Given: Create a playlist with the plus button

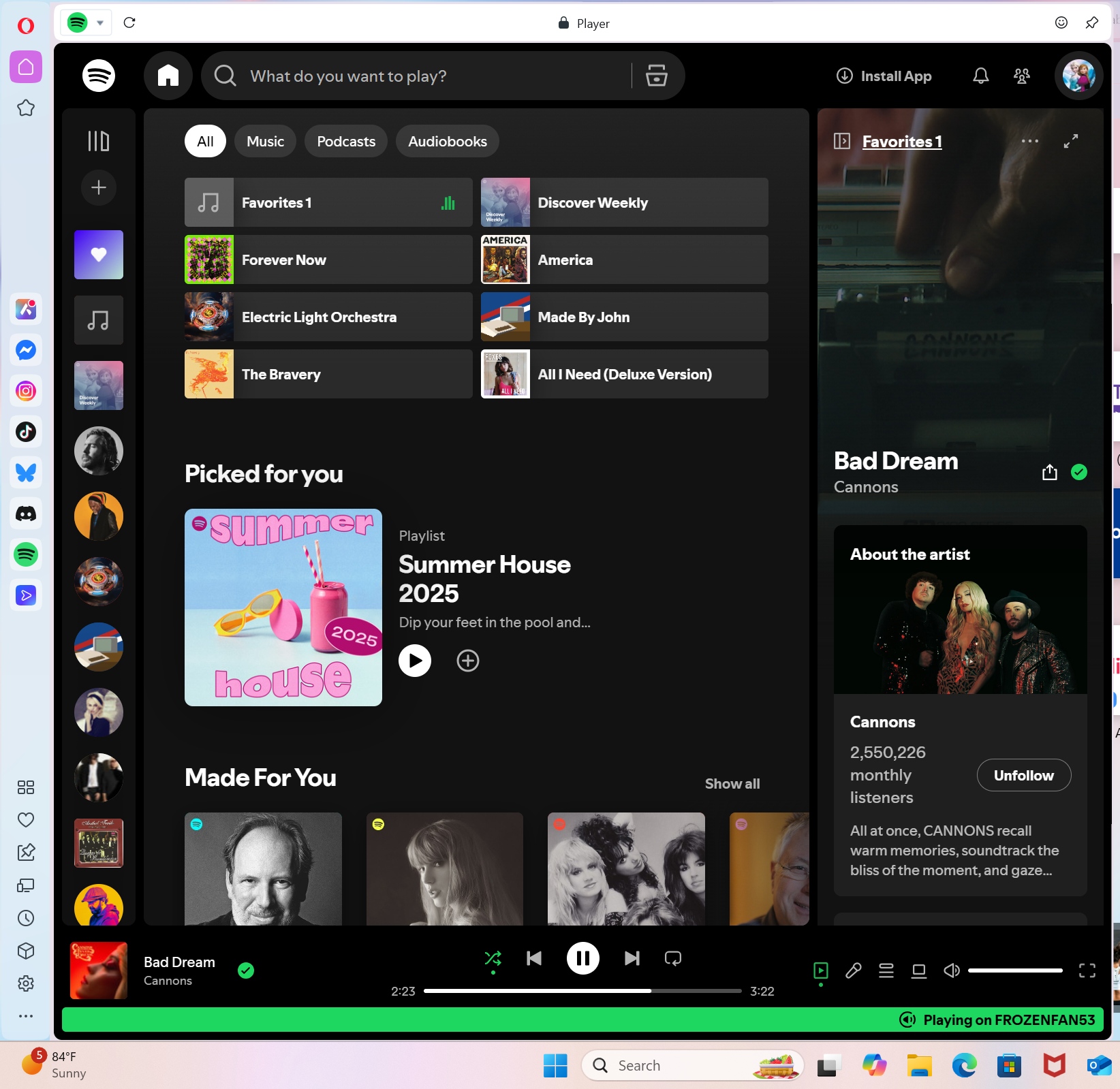Looking at the screenshot, I should point(99,187).
